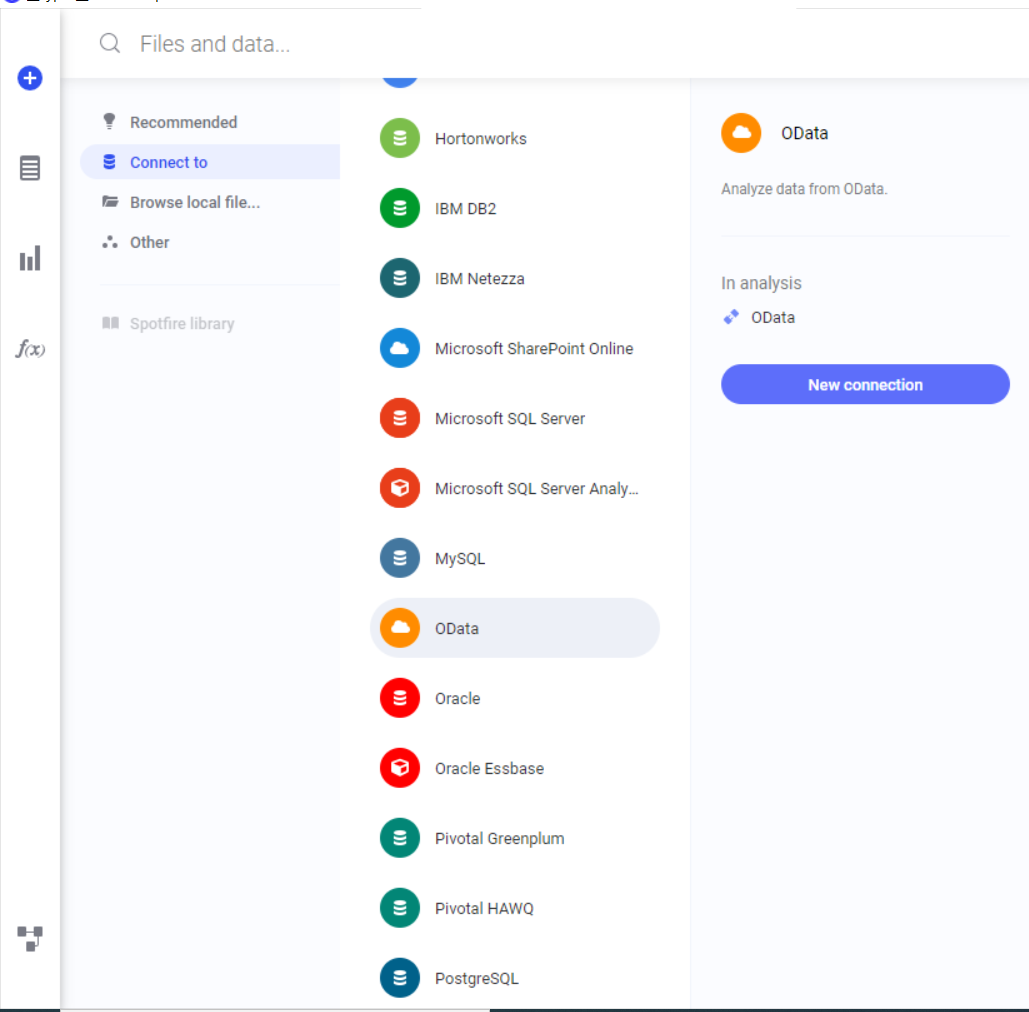
Task: Open the f(x) analytics tools icon
Action: (x=30, y=348)
